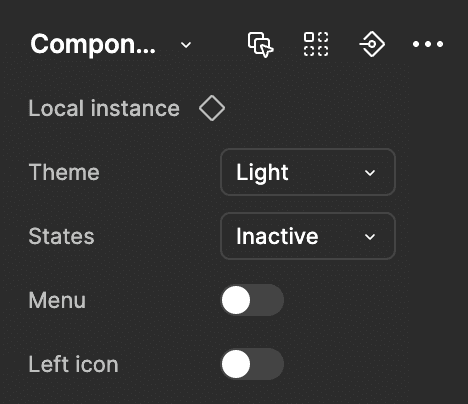Open the three-dot more options menu
Image resolution: width=468 pixels, height=404 pixels.
pyautogui.click(x=428, y=44)
